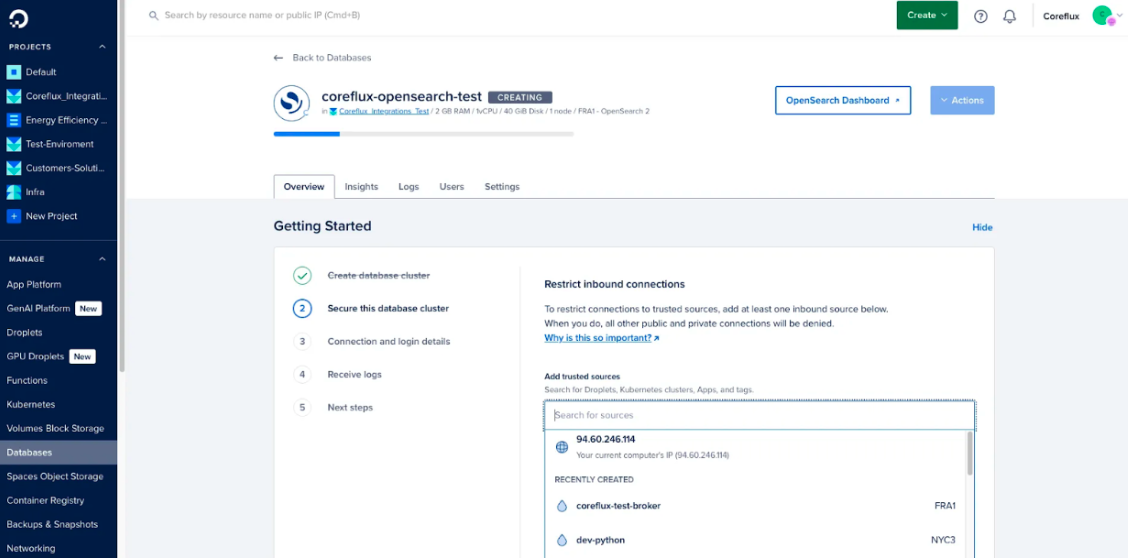Select coreflux-test-broker as trusted source
The height and width of the screenshot is (558, 1128).
pyautogui.click(x=755, y=506)
